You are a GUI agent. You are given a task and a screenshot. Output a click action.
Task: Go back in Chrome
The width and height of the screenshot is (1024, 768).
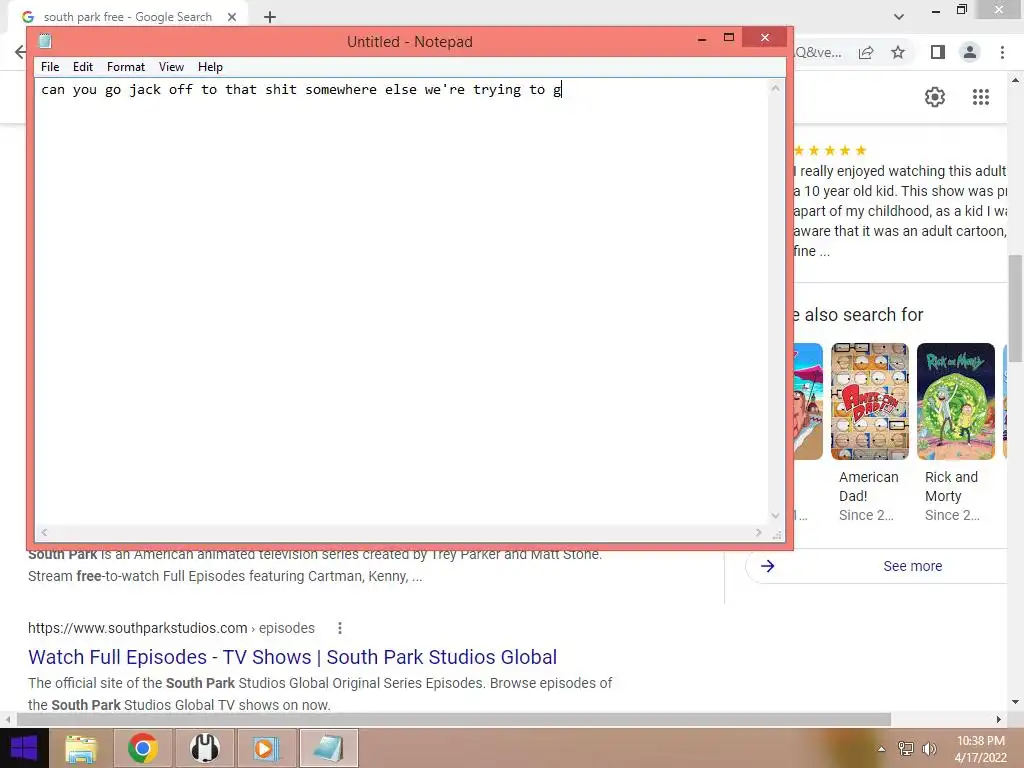(20, 52)
